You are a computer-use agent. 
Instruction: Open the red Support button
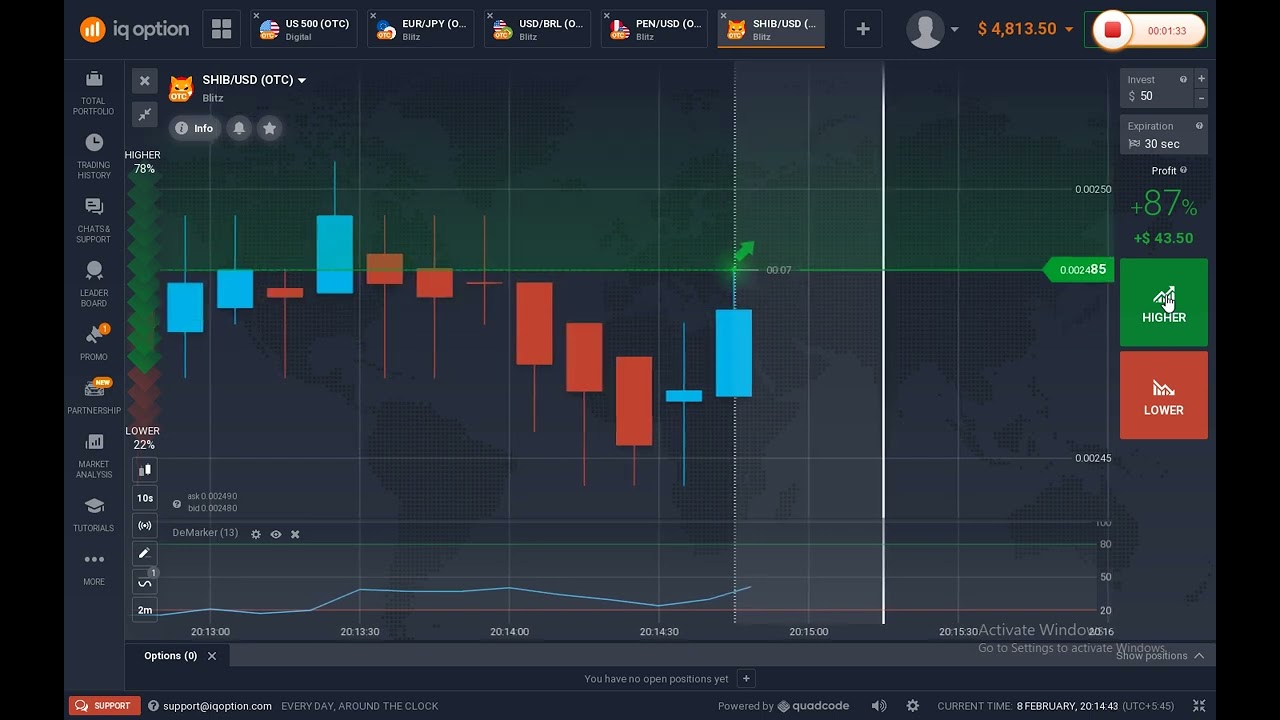coord(104,706)
